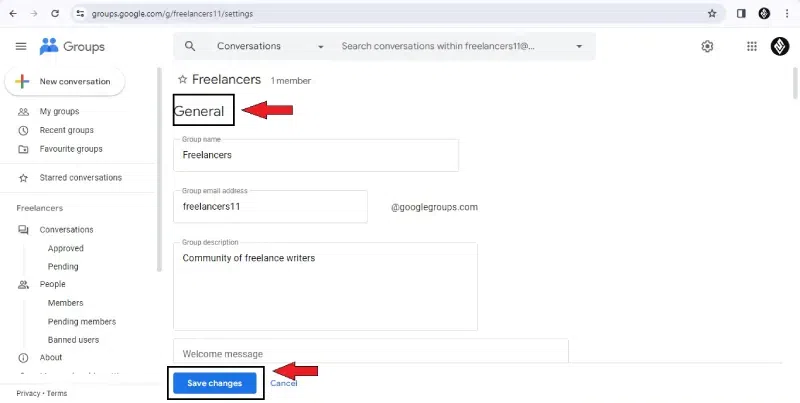Image resolution: width=800 pixels, height=403 pixels.
Task: Click the page vertical scrollbar
Action: pyautogui.click(x=794, y=83)
